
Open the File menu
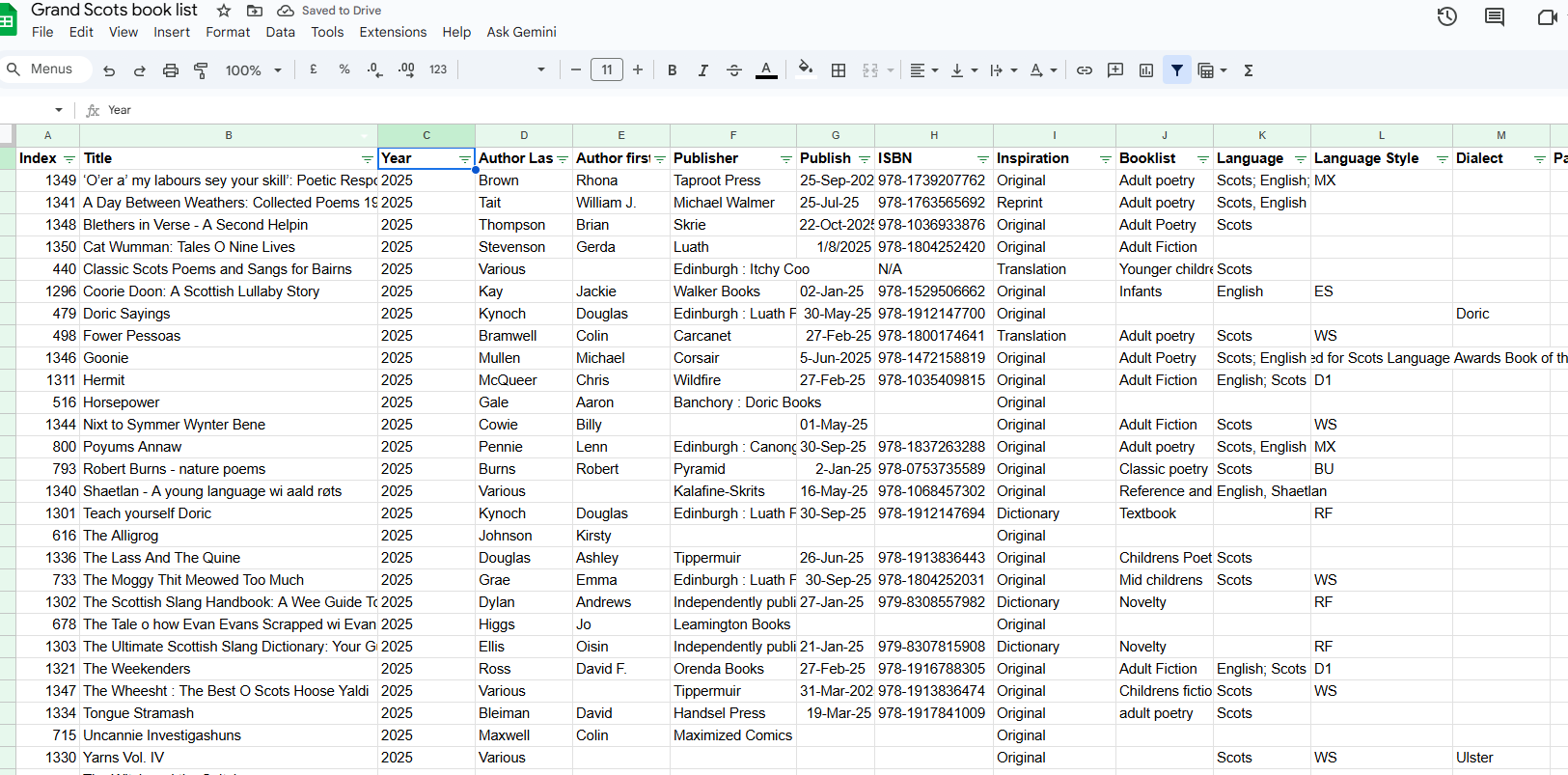coord(42,32)
